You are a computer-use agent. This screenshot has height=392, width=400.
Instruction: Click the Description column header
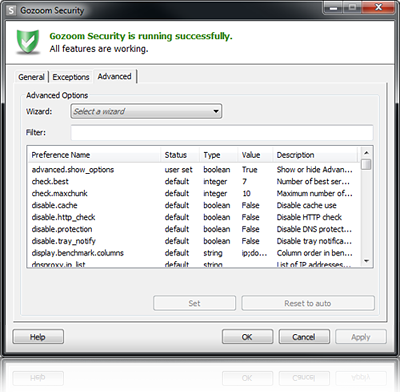point(315,155)
